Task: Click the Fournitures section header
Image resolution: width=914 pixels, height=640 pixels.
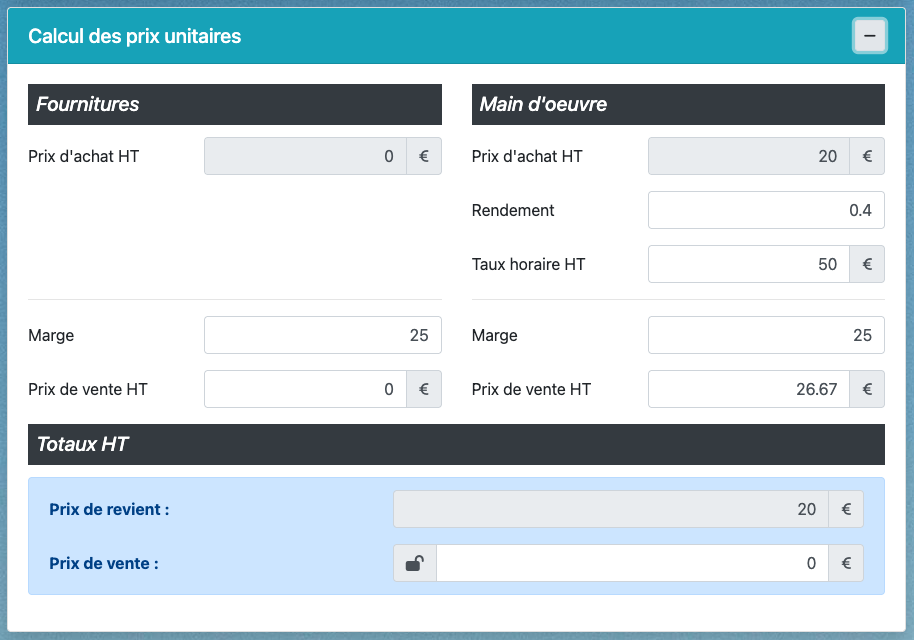Action: click(x=234, y=104)
